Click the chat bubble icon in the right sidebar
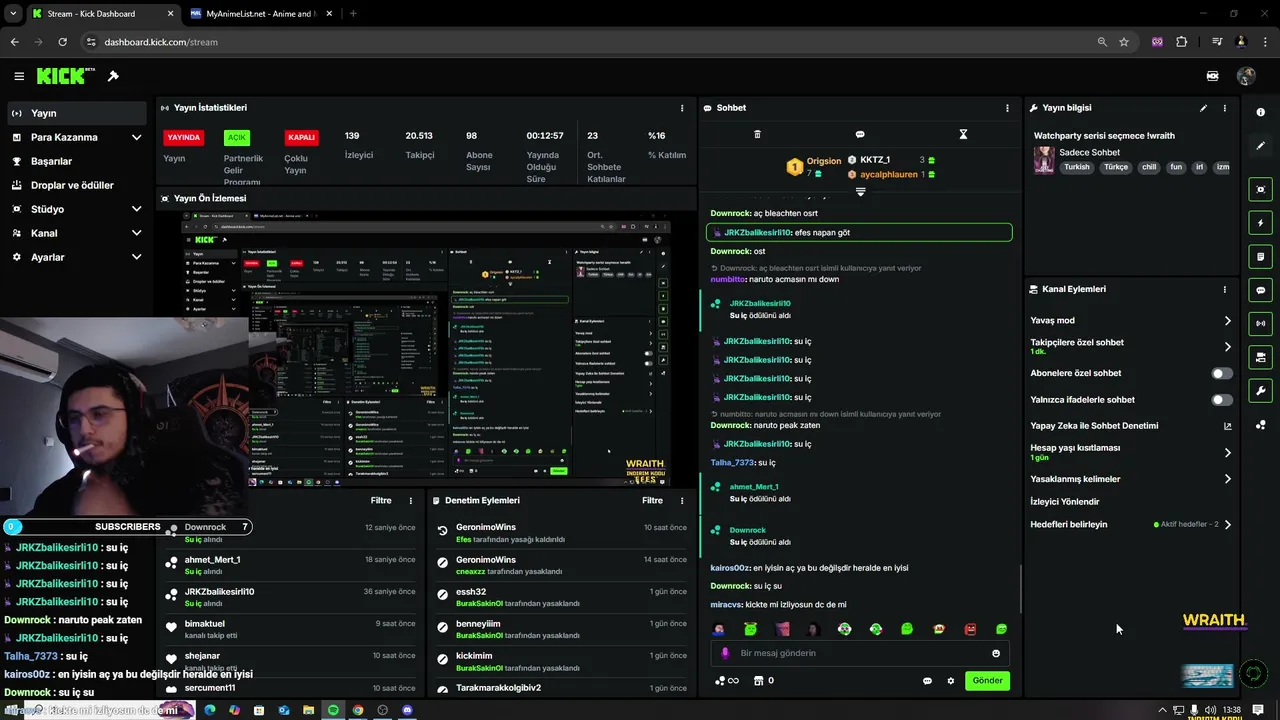Screen dimensions: 1280x720 pyautogui.click(x=1260, y=290)
